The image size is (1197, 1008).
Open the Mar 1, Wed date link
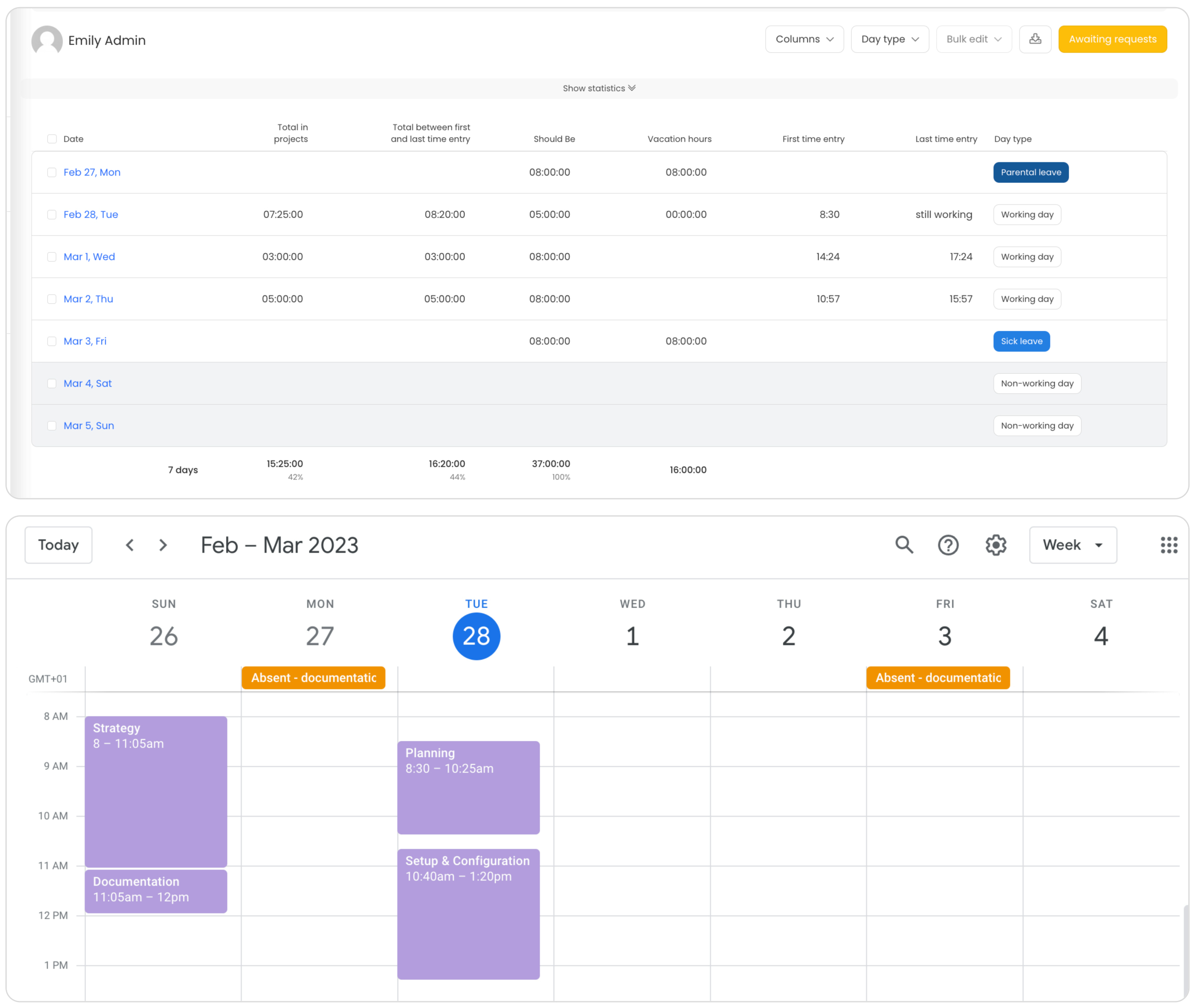pos(89,256)
